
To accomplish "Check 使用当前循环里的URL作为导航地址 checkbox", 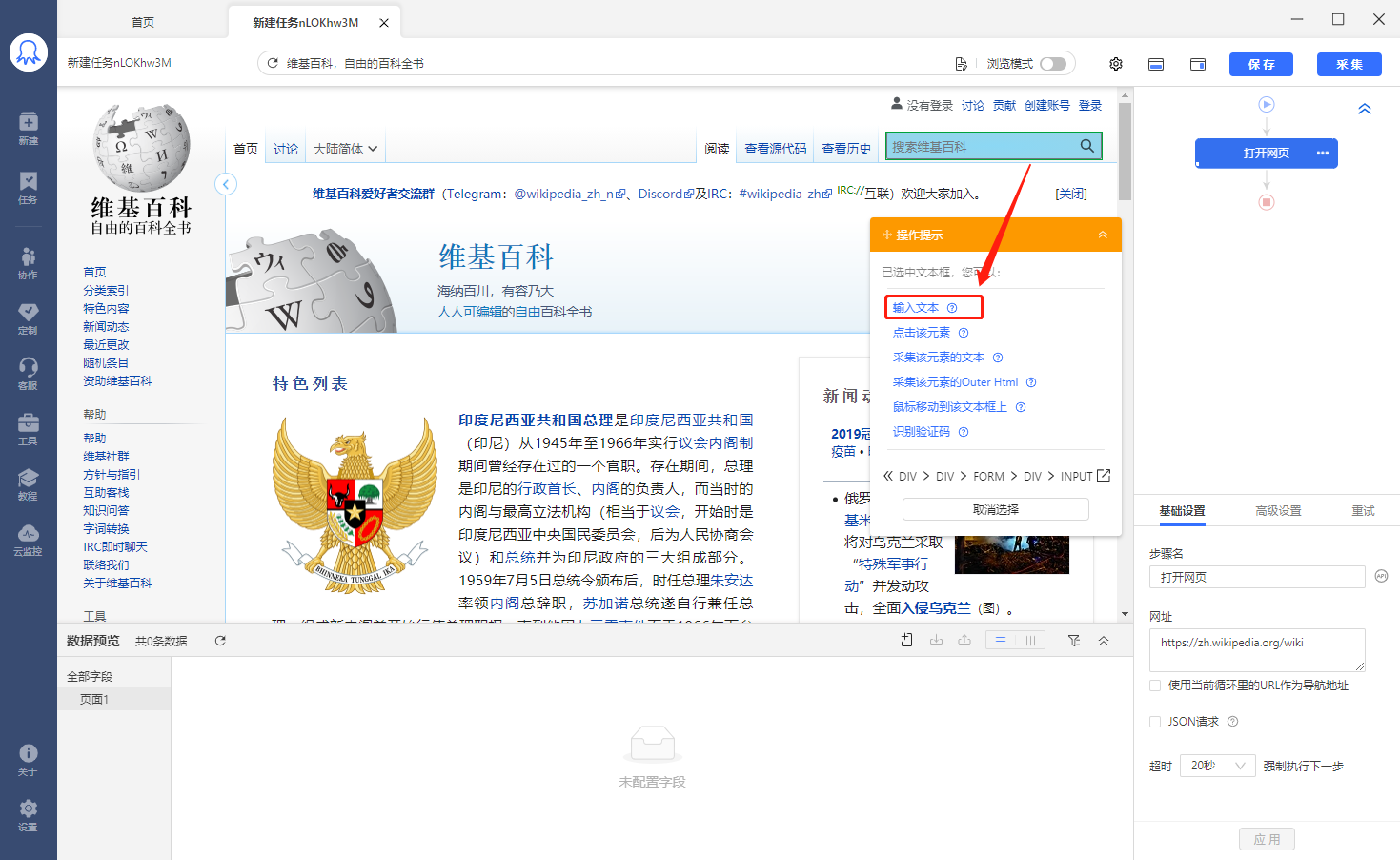I will coord(1155,686).
